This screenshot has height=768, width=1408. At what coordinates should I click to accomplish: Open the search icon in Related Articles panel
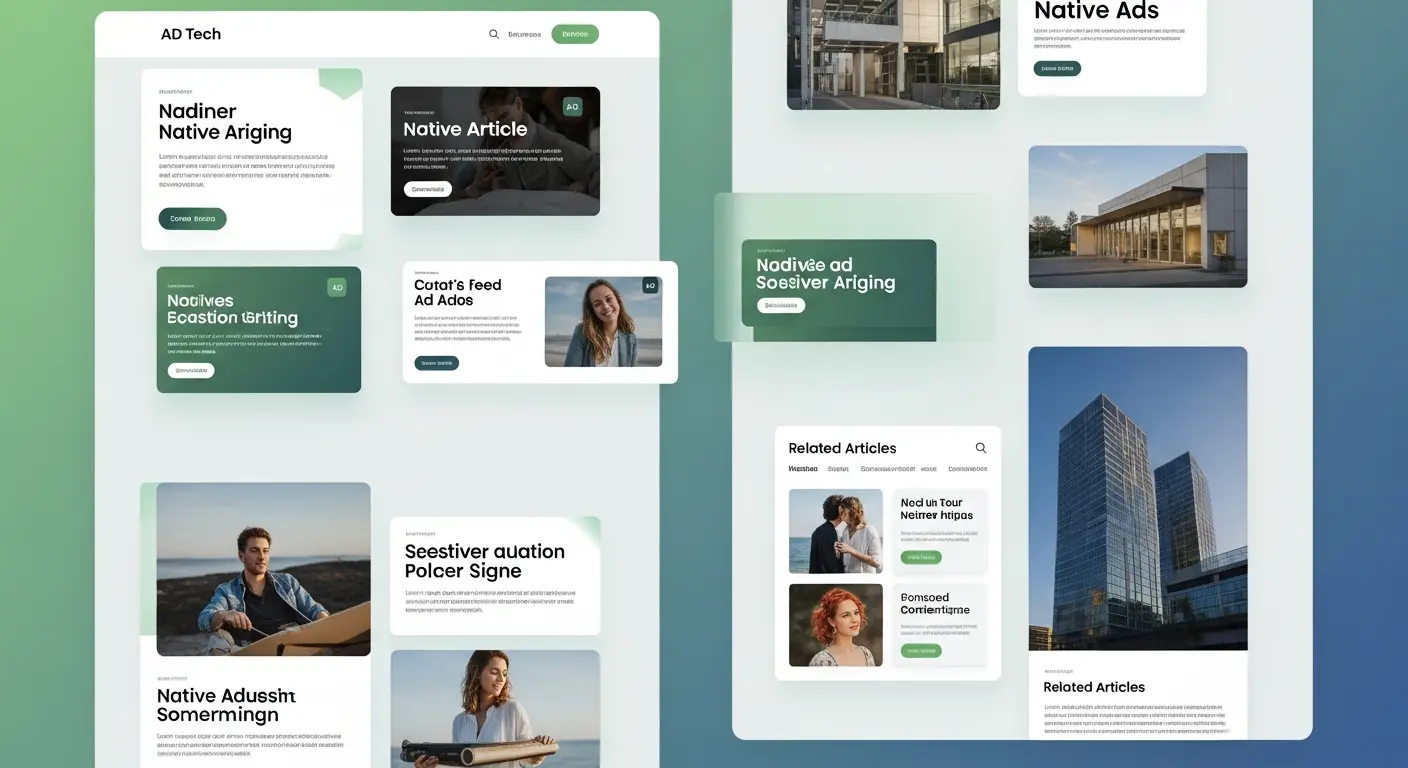click(x=980, y=447)
